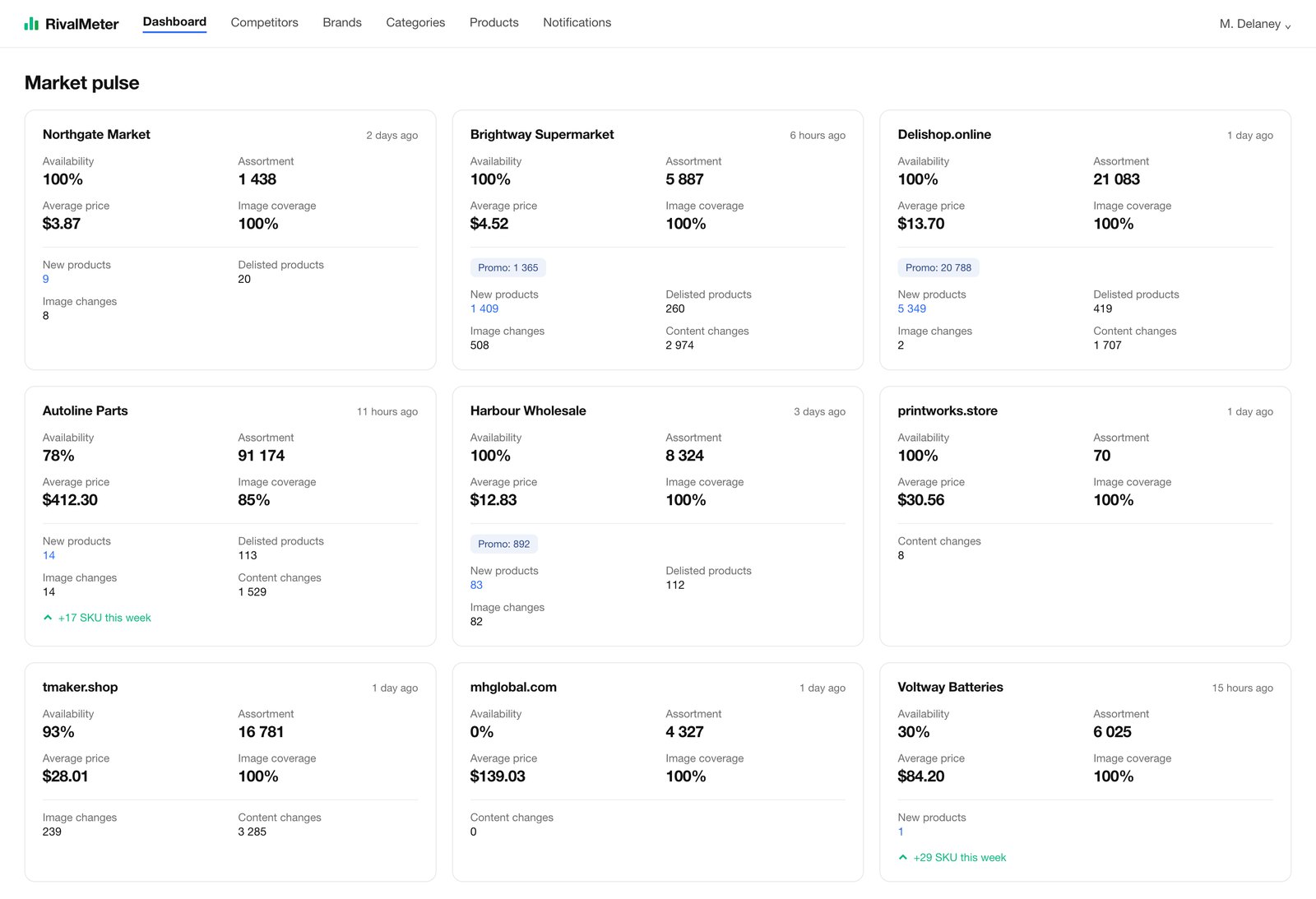Click Autoline Parts availability value 78%
This screenshot has height=899, width=1316.
pyautogui.click(x=58, y=456)
